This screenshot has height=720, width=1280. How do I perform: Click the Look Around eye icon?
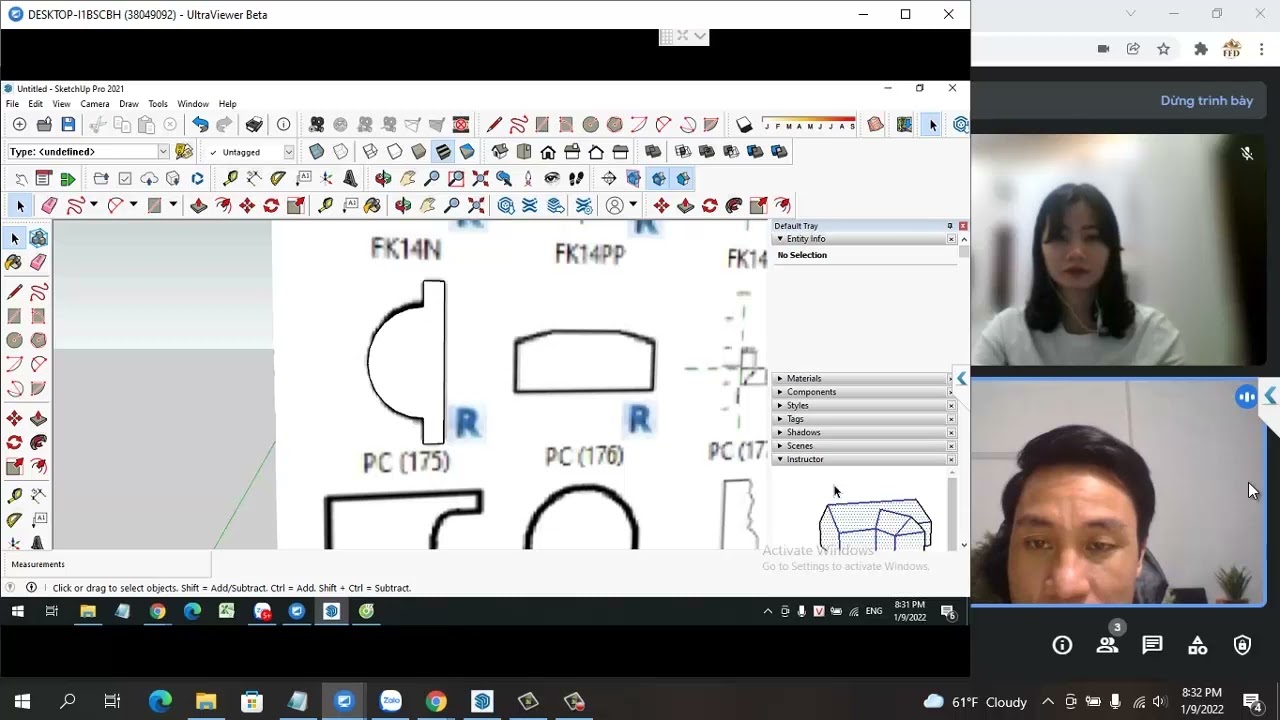click(552, 179)
